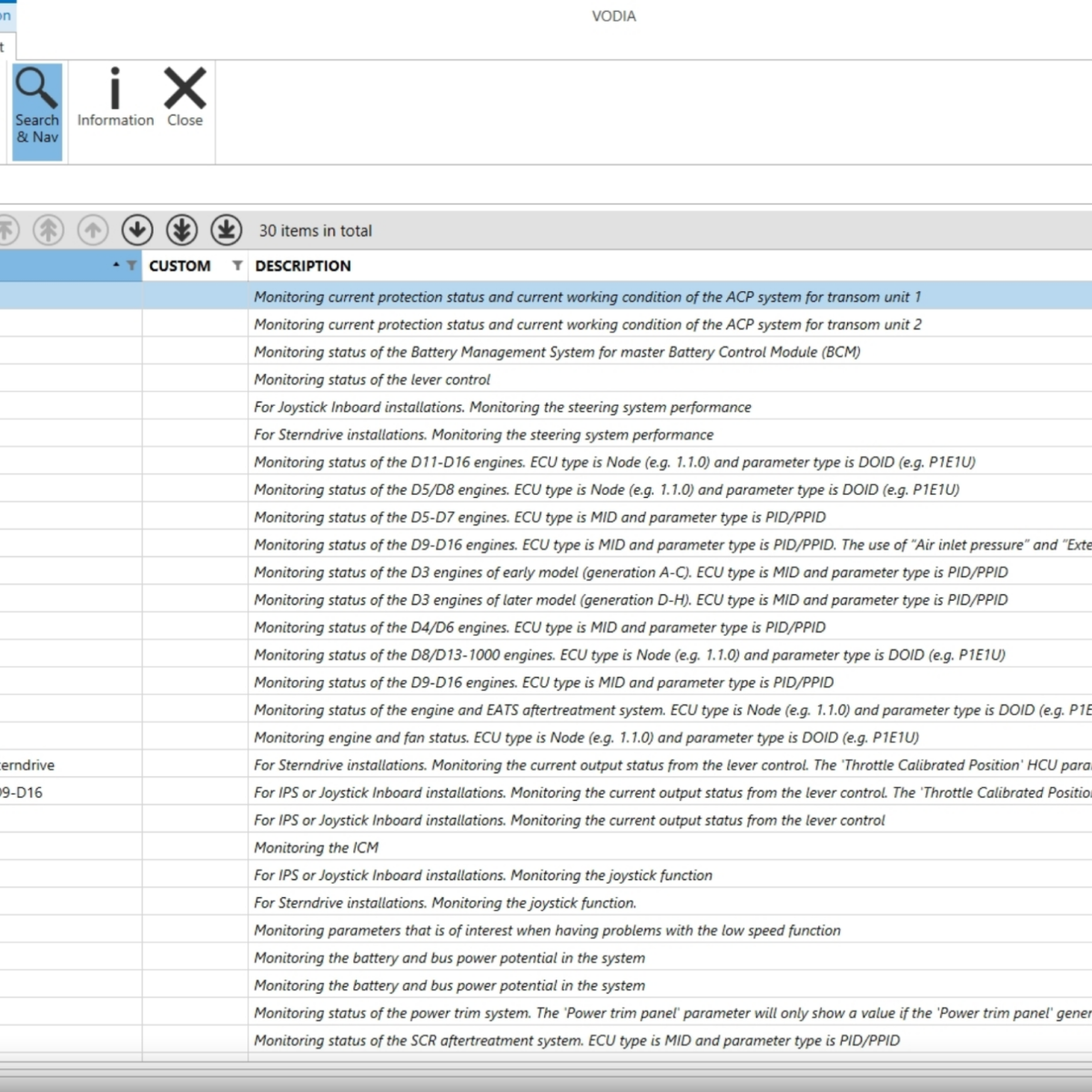Select the 'Monitoring the ICM' row

point(316,848)
